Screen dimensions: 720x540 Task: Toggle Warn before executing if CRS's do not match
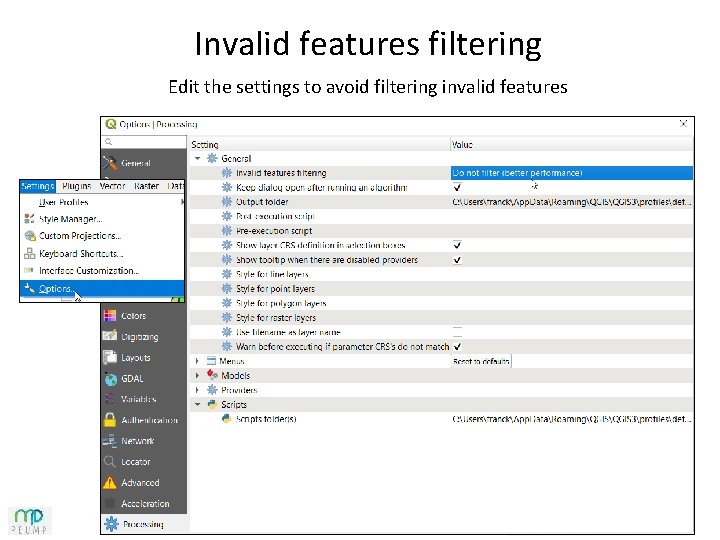[457, 346]
